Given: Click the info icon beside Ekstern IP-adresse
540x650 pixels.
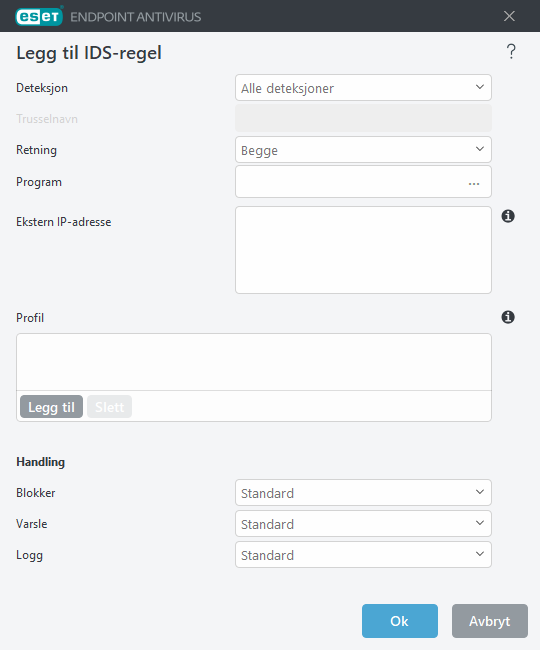Looking at the screenshot, I should click(x=508, y=216).
